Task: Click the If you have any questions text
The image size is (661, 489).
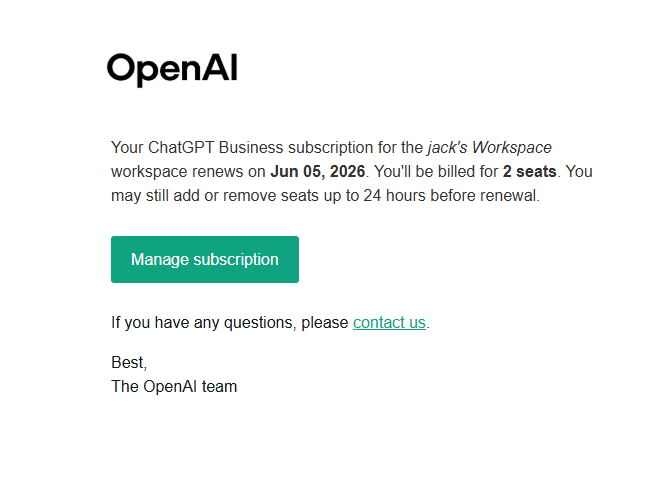Action: click(204, 322)
